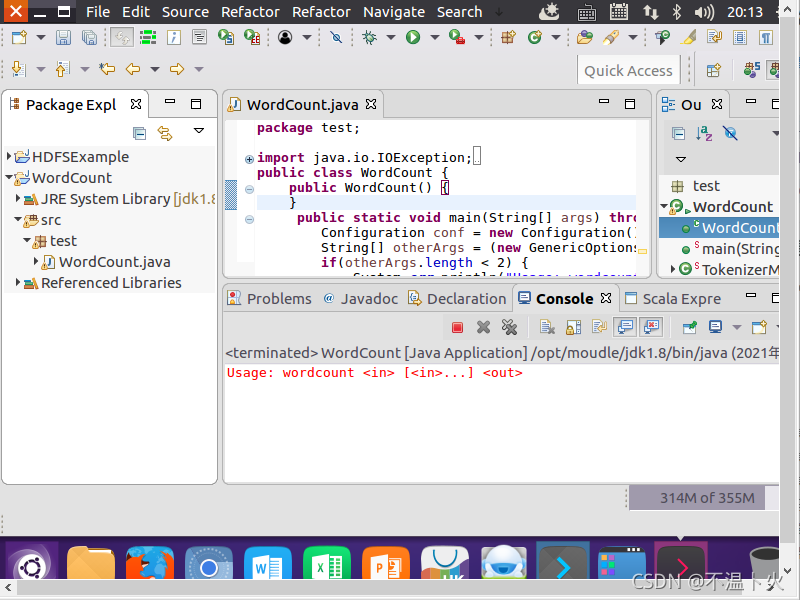Open the Search menu
The width and height of the screenshot is (800, 600).
pos(459,12)
